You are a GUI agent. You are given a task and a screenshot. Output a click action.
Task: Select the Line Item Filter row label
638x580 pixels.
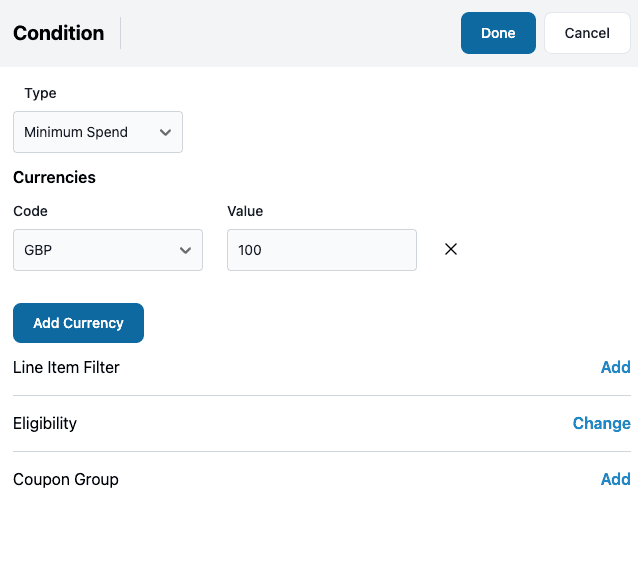[66, 367]
